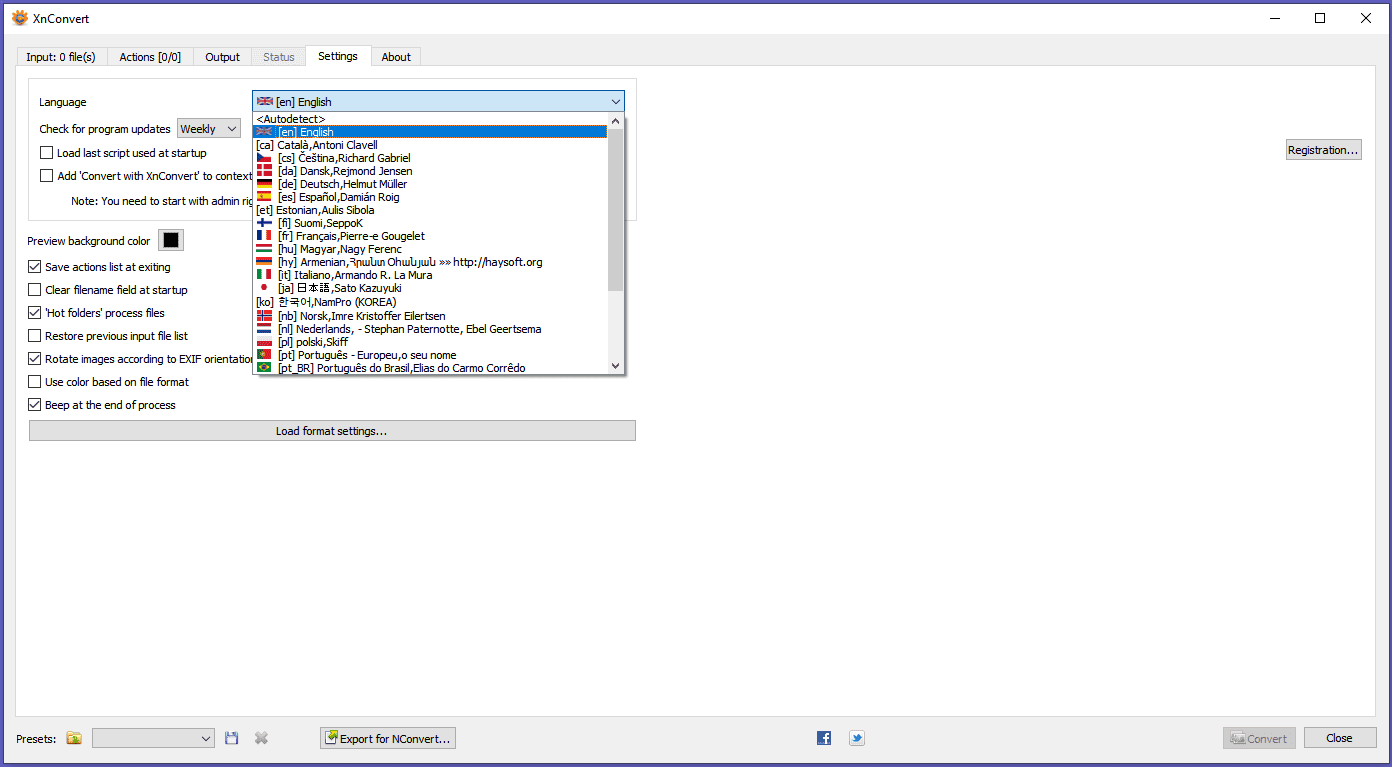1392x767 pixels.
Task: Open the About tab
Action: [396, 57]
